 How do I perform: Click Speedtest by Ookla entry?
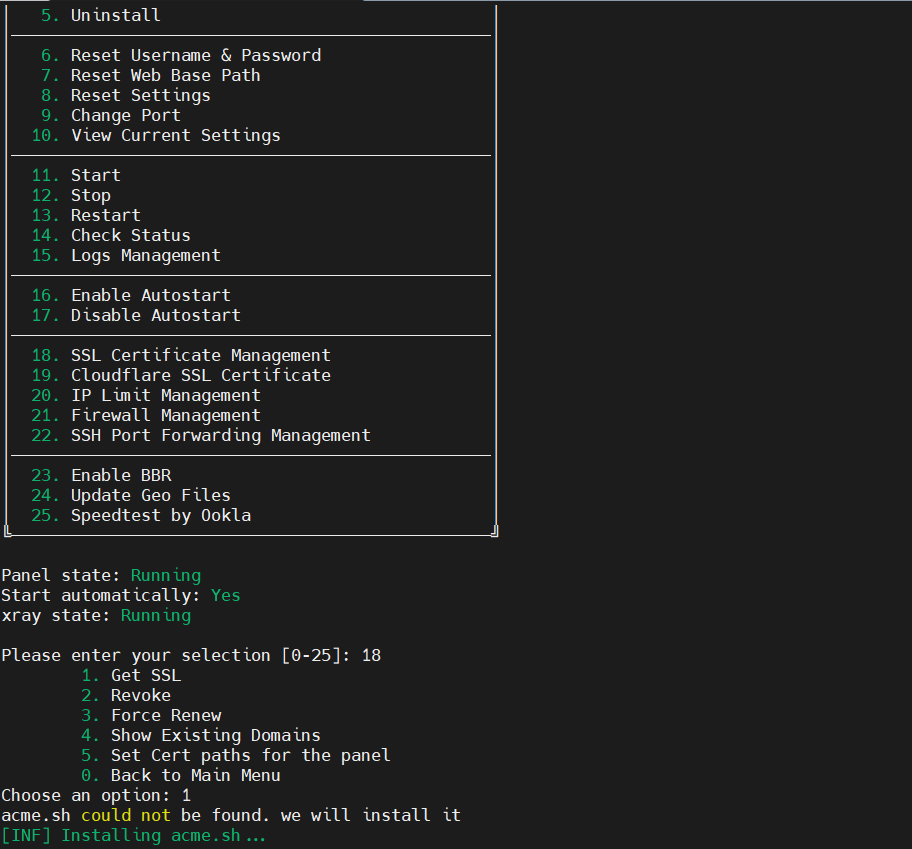pyautogui.click(x=160, y=515)
